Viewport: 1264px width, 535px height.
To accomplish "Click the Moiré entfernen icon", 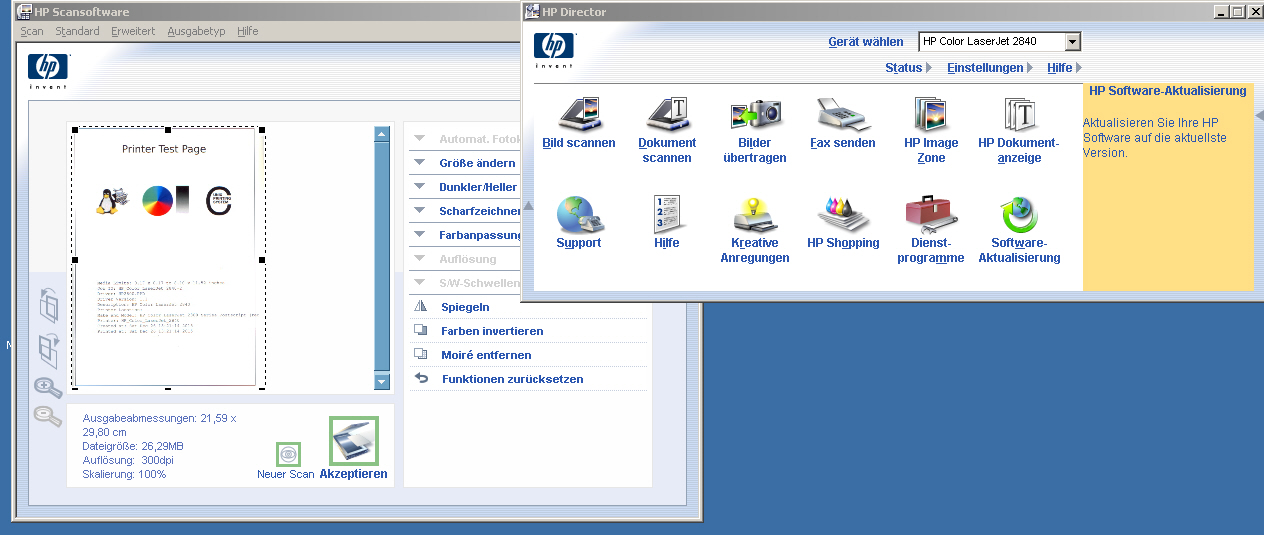I will point(421,355).
